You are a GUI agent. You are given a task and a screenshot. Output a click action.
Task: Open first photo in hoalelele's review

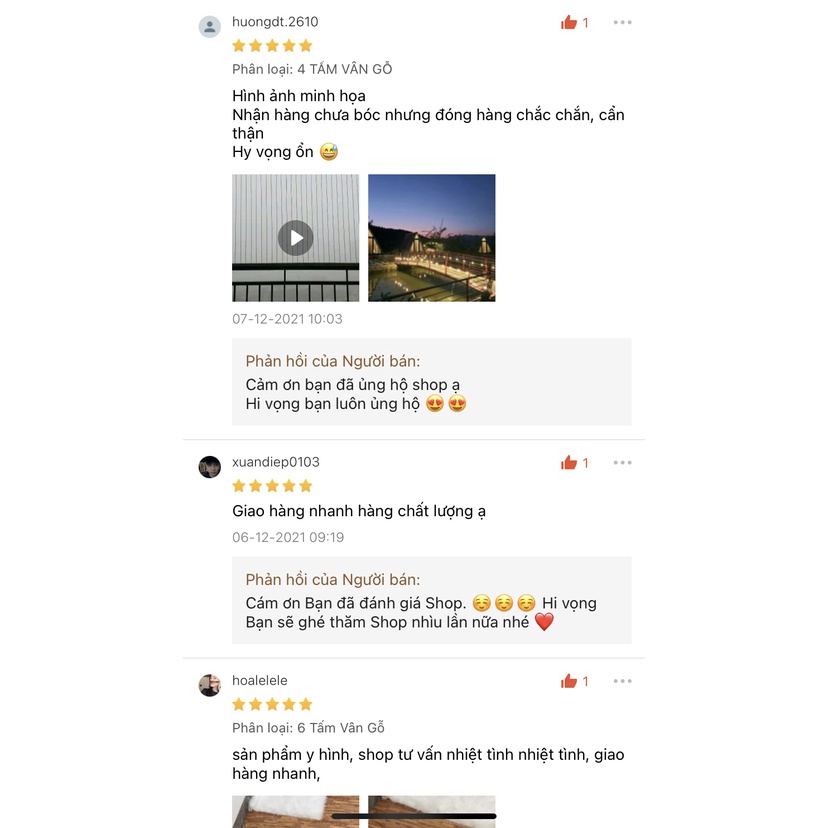pyautogui.click(x=295, y=811)
